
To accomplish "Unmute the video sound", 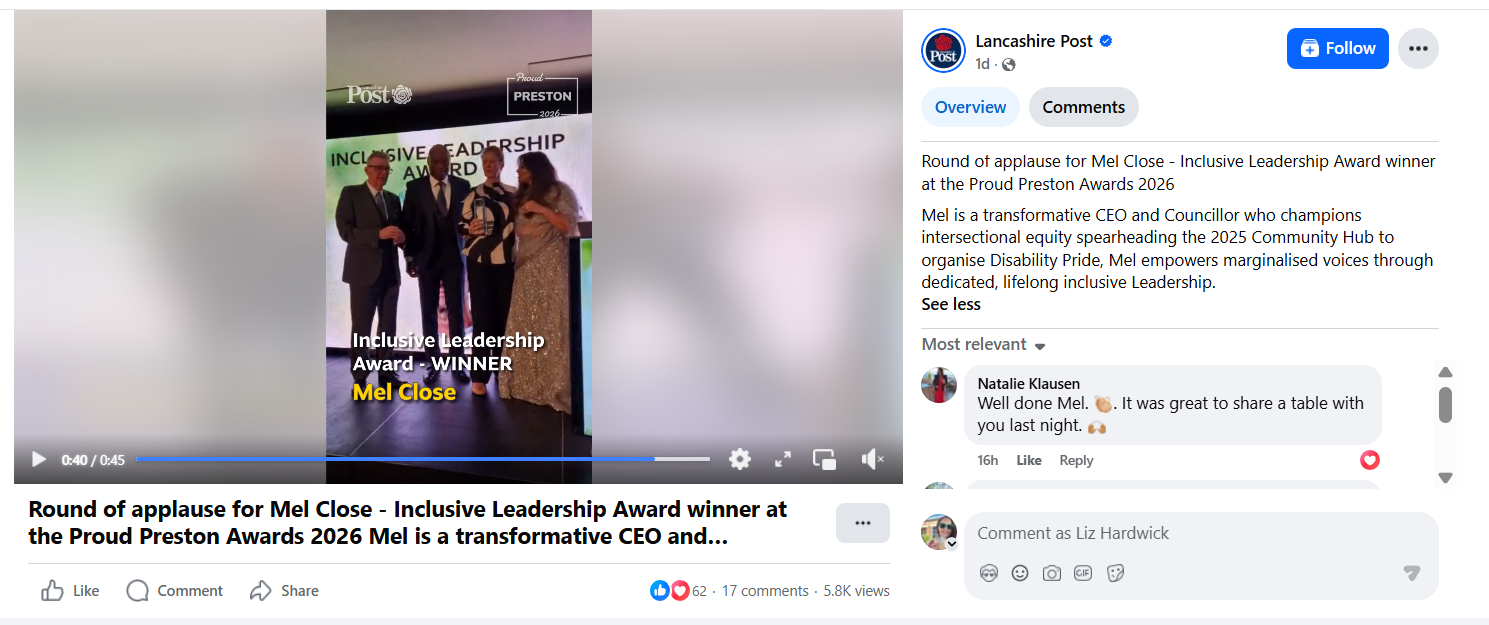I will coord(872,459).
